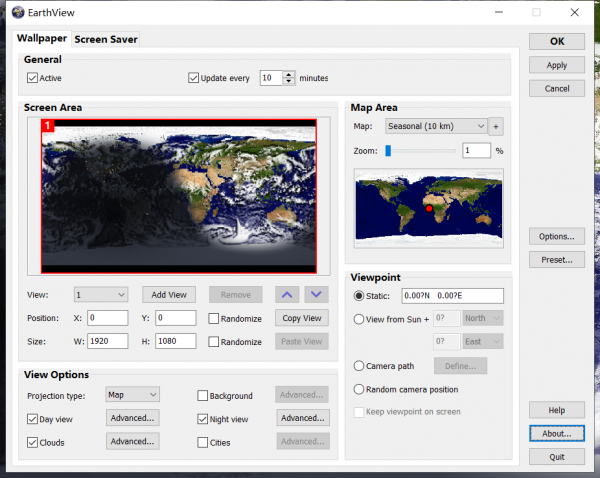Image resolution: width=600 pixels, height=478 pixels.
Task: Enable Randomize for Position
Action: [214, 318]
